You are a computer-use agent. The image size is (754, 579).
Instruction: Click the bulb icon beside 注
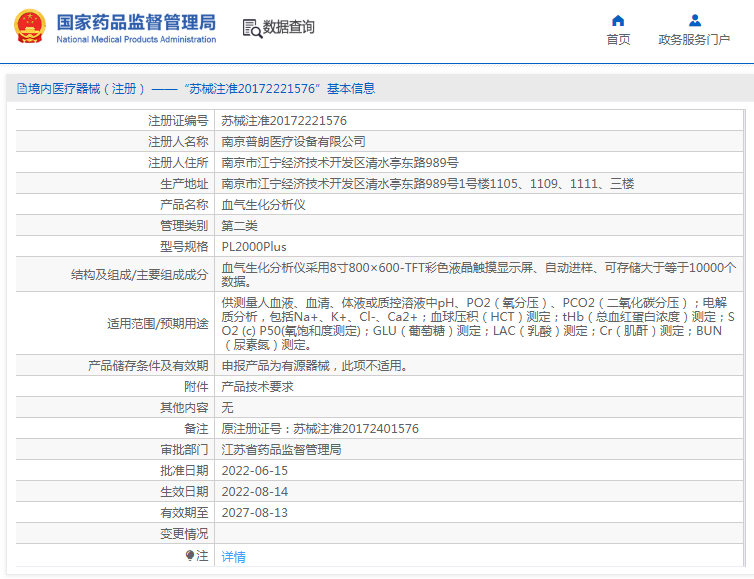click(x=190, y=555)
